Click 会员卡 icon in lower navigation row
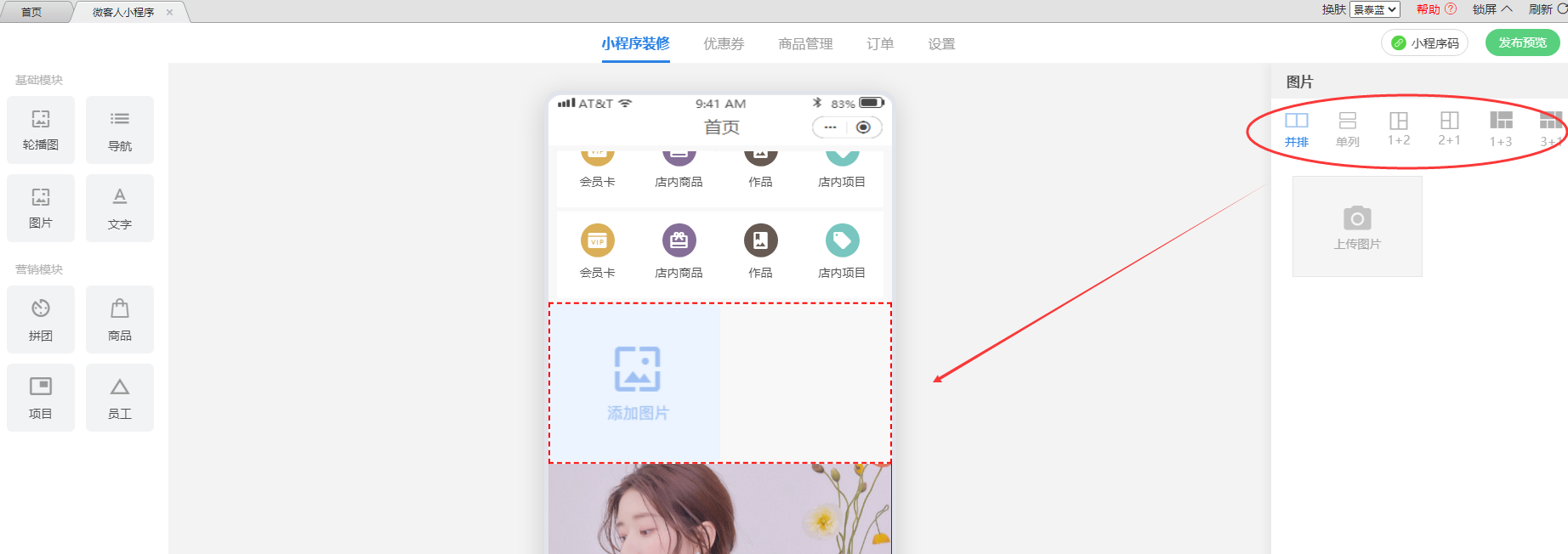 click(x=598, y=240)
